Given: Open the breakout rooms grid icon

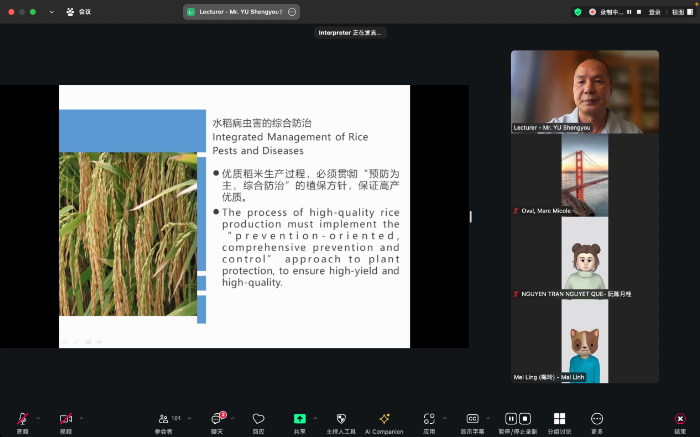Looking at the screenshot, I should point(559,418).
